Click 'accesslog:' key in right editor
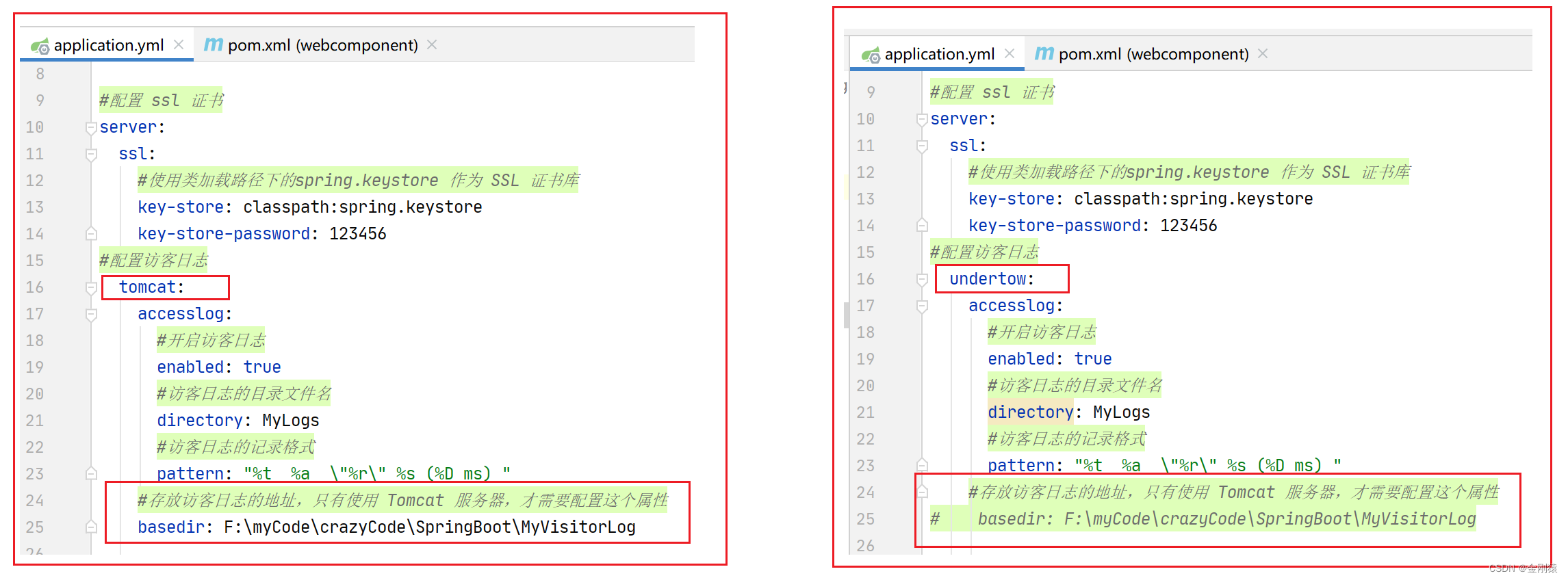The height and width of the screenshot is (580, 1568). coord(1016,306)
